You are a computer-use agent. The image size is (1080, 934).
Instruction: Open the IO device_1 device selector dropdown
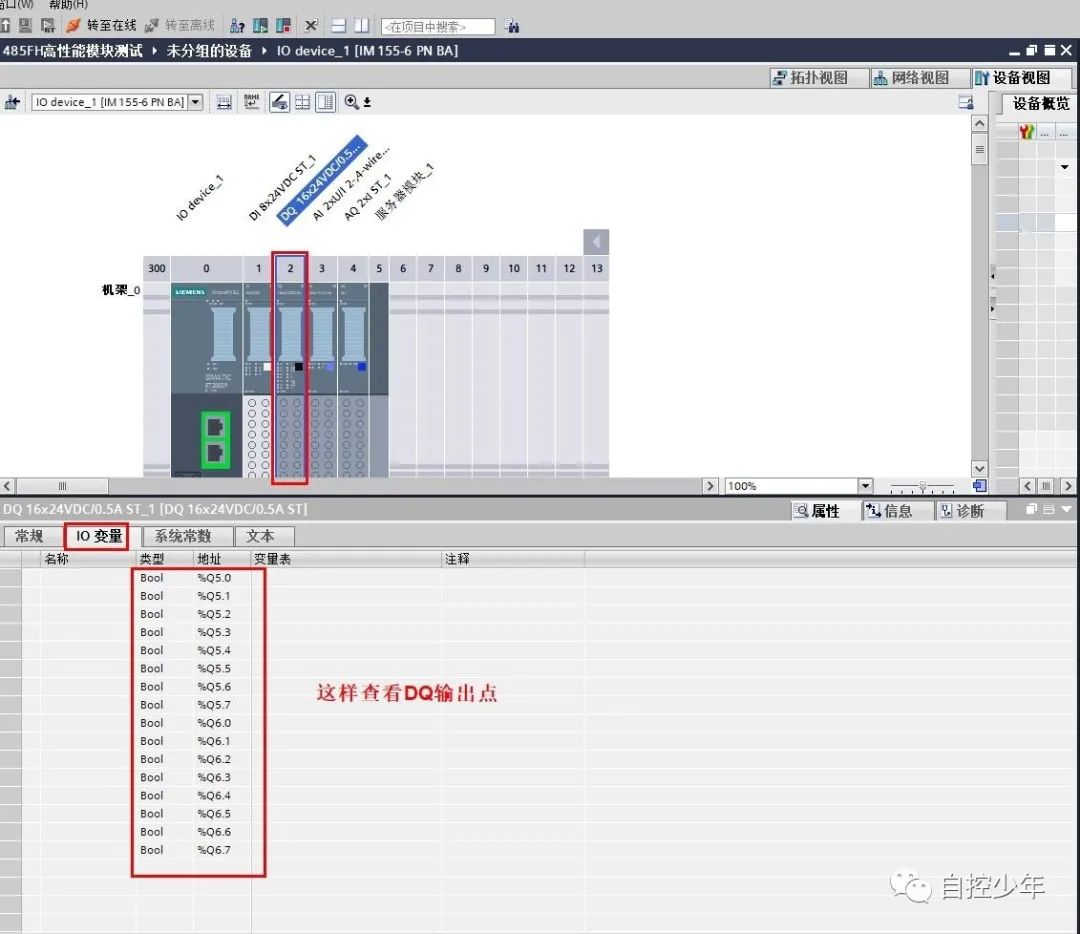[x=196, y=103]
